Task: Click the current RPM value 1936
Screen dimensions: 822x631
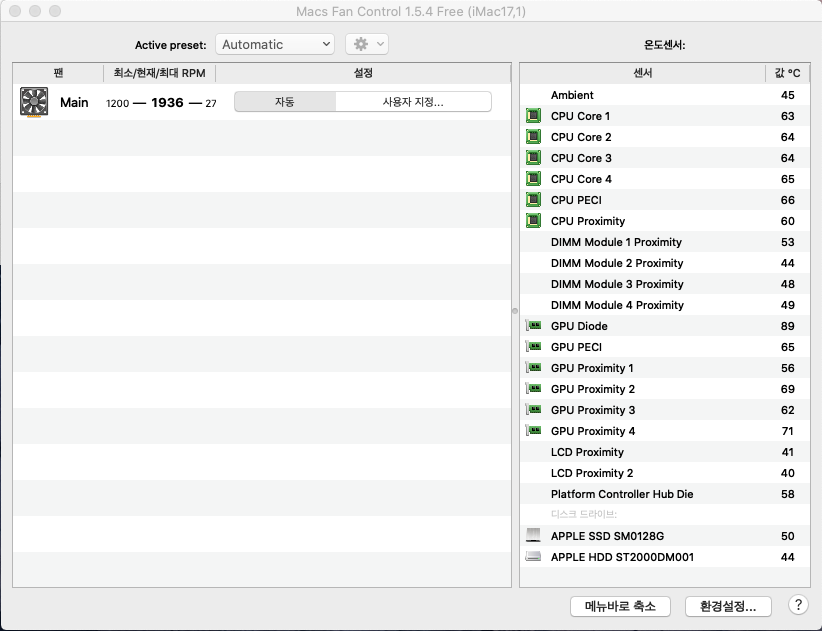Action: (167, 102)
